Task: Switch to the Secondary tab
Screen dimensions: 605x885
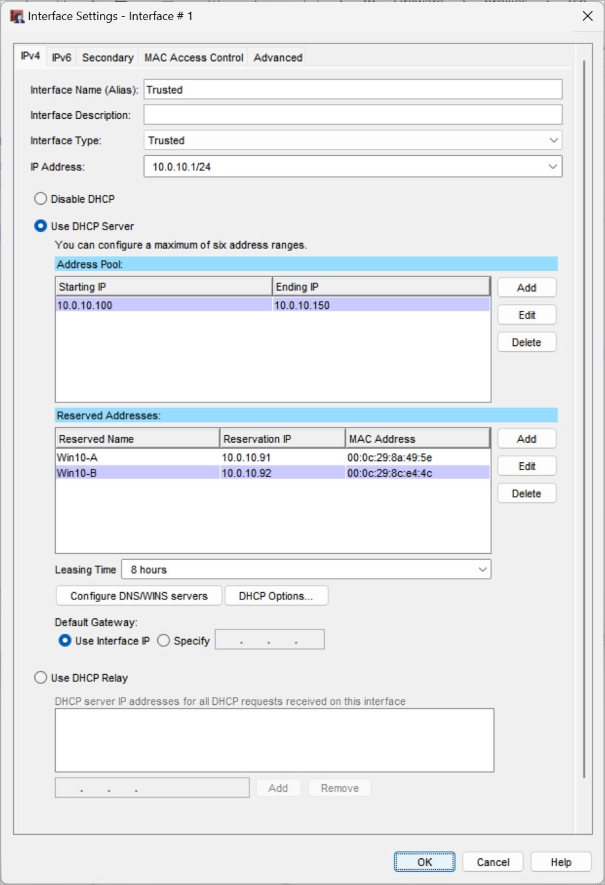Action: pyautogui.click(x=107, y=58)
